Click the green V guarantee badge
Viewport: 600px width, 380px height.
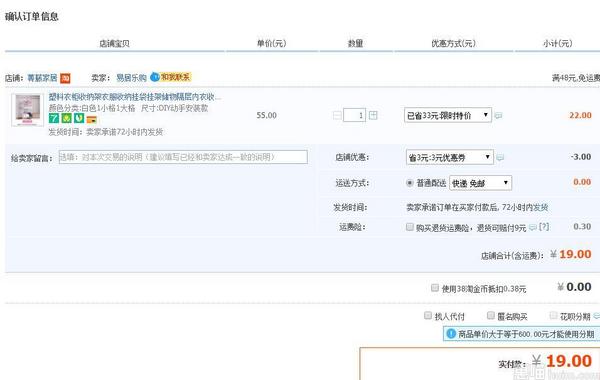[x=79, y=118]
